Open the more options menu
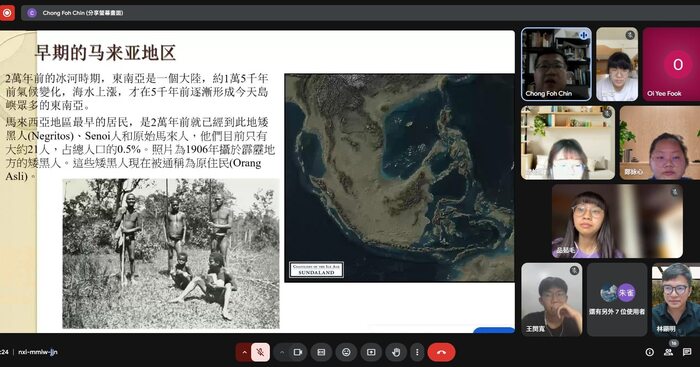Viewport: 700px width, 367px height. pyautogui.click(x=417, y=352)
